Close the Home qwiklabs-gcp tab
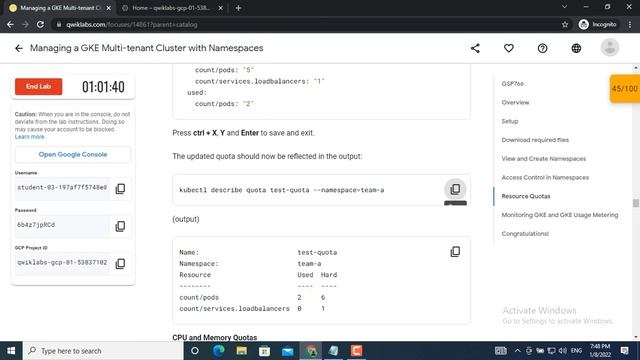Viewport: 640px width, 360px height. 220,8
